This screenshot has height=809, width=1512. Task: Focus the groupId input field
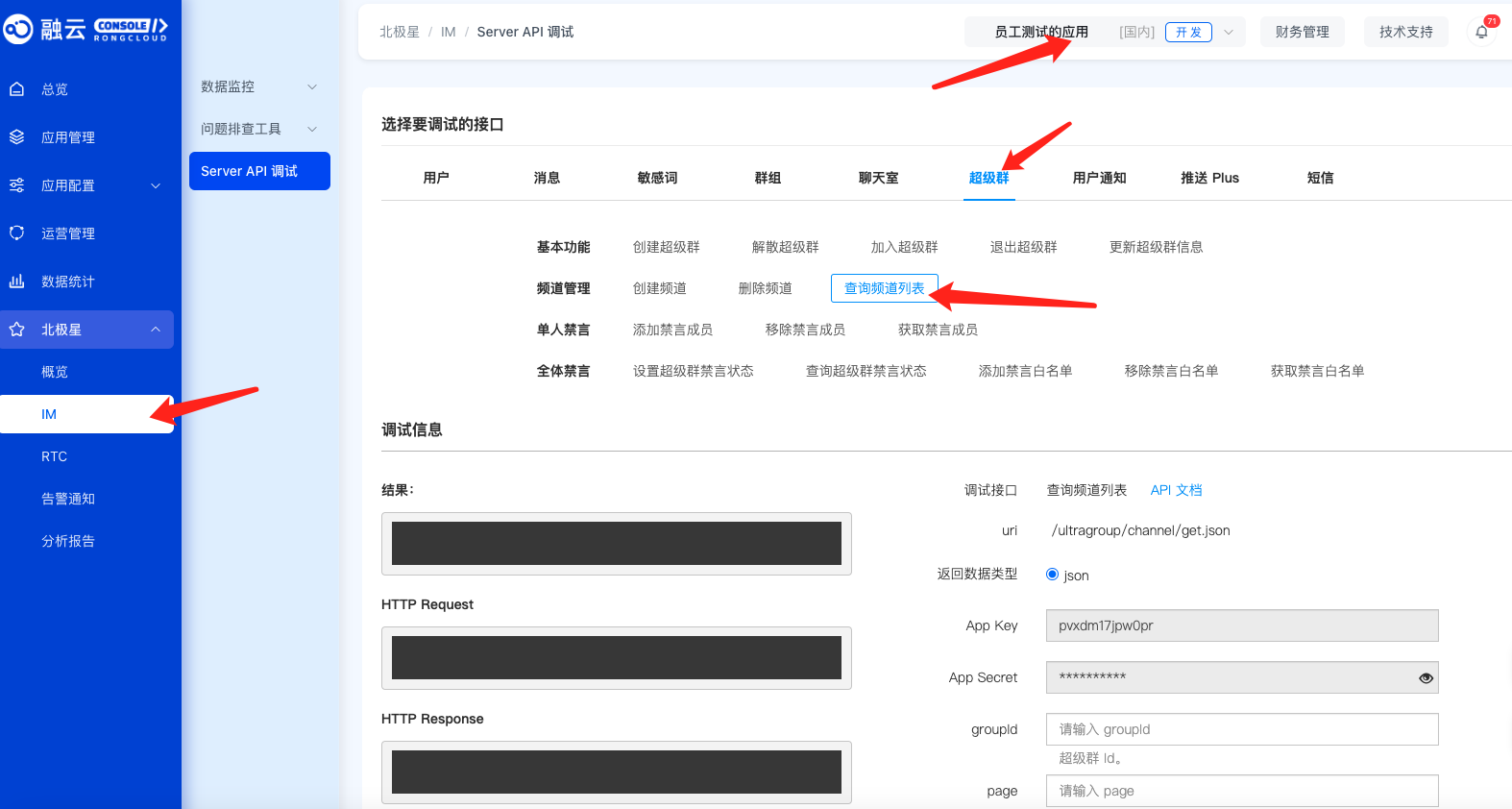1242,729
